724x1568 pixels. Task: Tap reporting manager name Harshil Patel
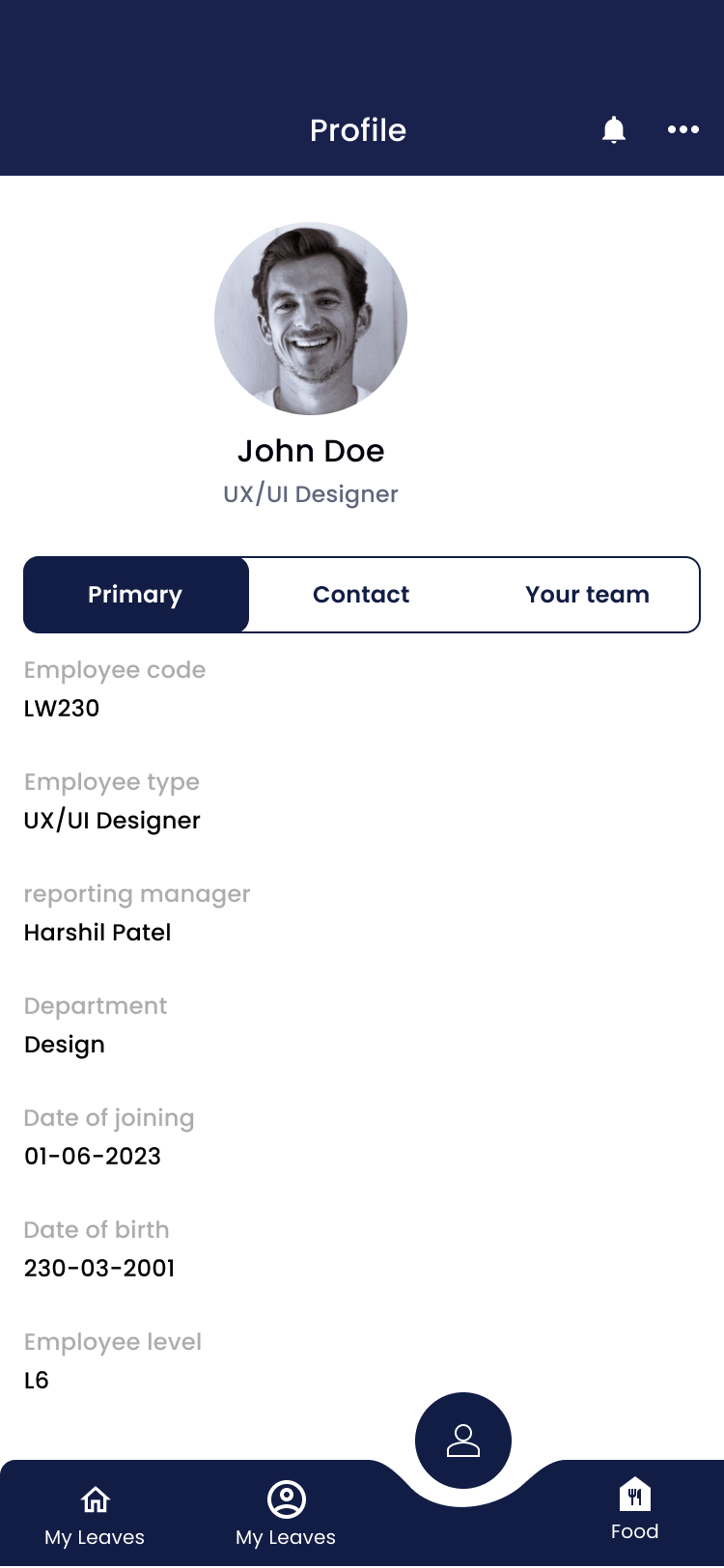pos(97,933)
